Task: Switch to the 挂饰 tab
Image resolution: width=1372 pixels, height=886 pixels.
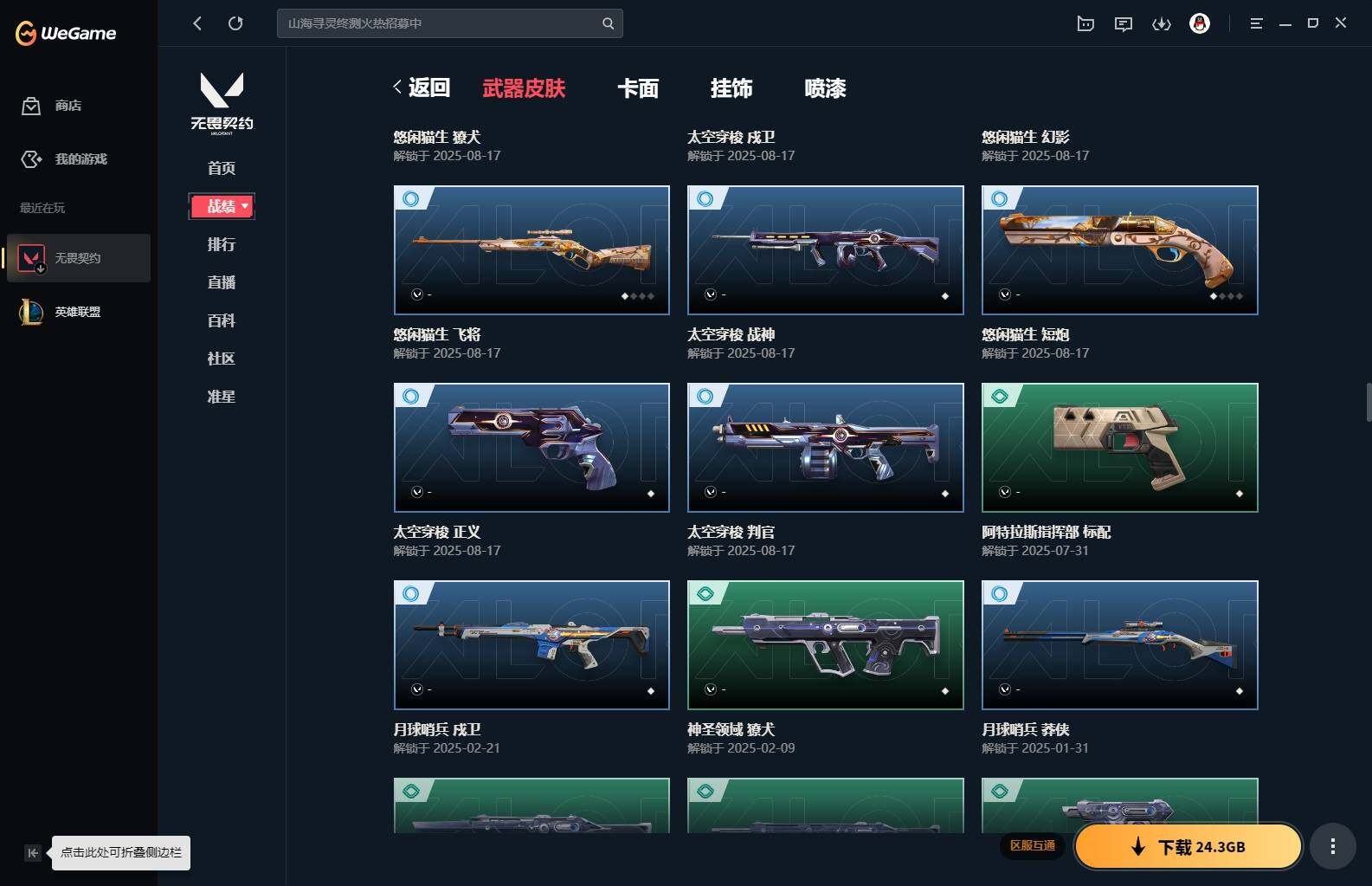Action: coord(731,87)
